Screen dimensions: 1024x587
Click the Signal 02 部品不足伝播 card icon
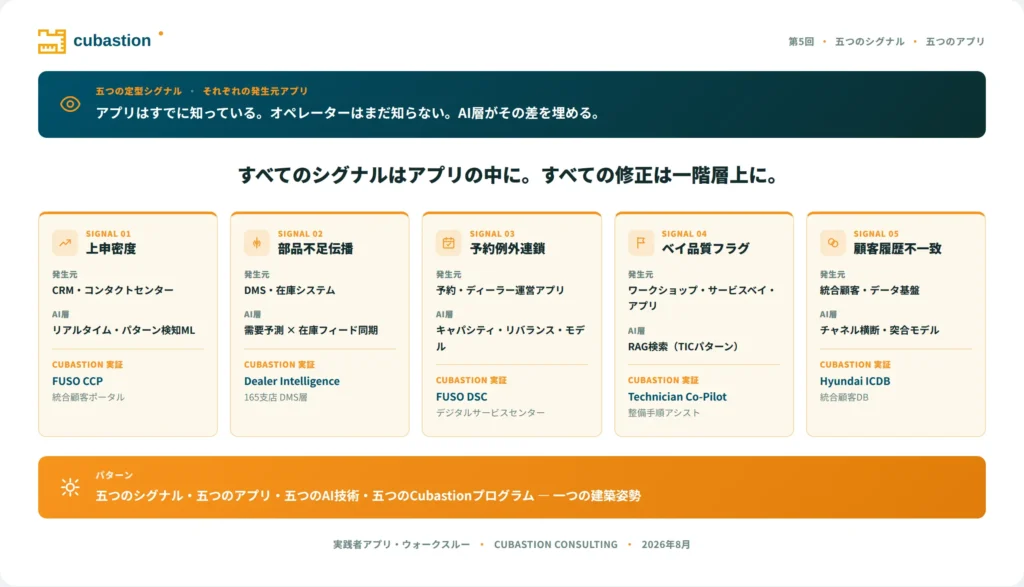point(257,243)
